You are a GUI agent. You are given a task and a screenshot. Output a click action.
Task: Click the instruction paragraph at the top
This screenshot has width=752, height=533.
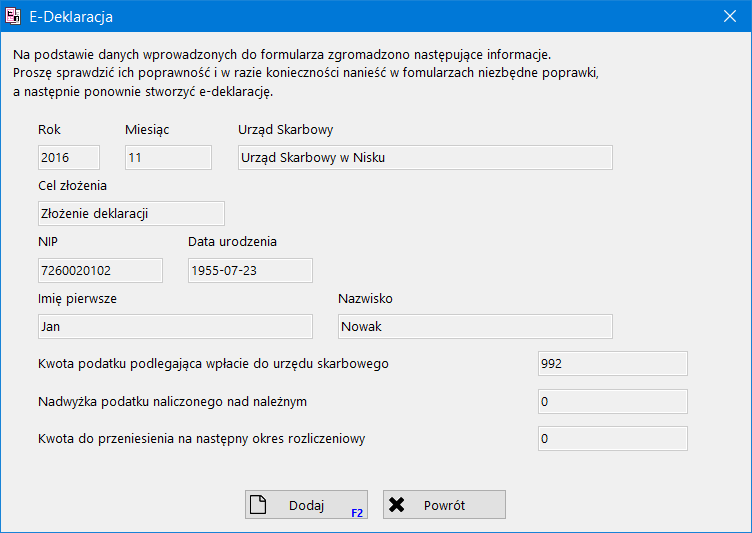click(x=306, y=73)
